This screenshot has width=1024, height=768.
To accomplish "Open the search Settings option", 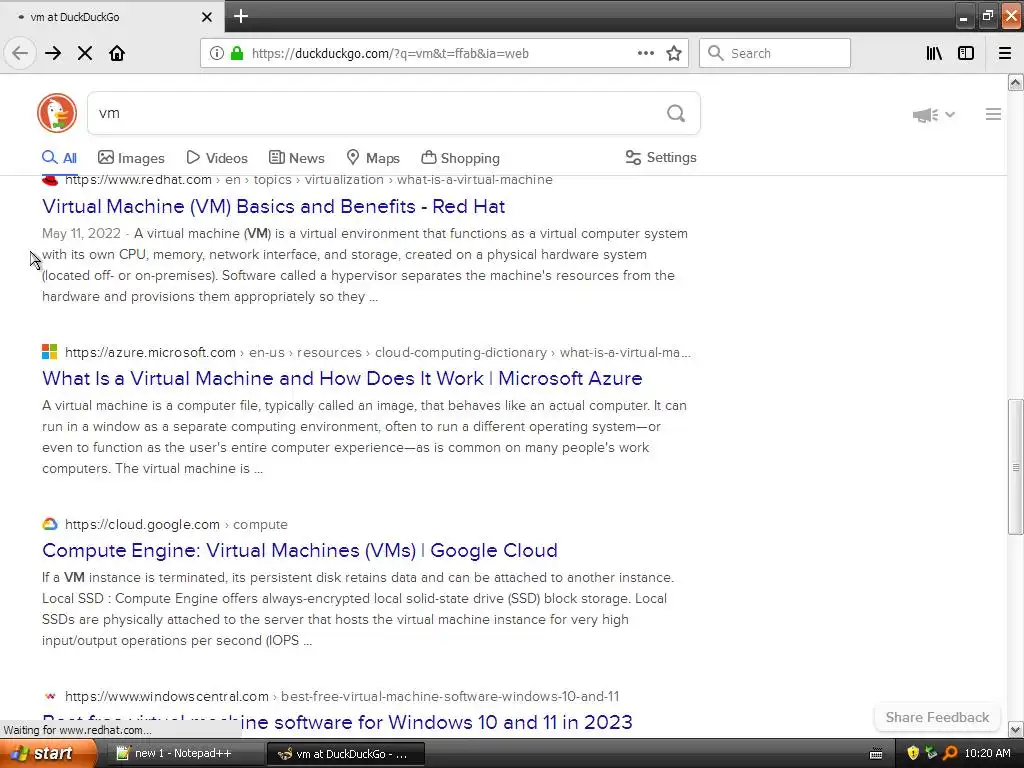I will [x=661, y=157].
